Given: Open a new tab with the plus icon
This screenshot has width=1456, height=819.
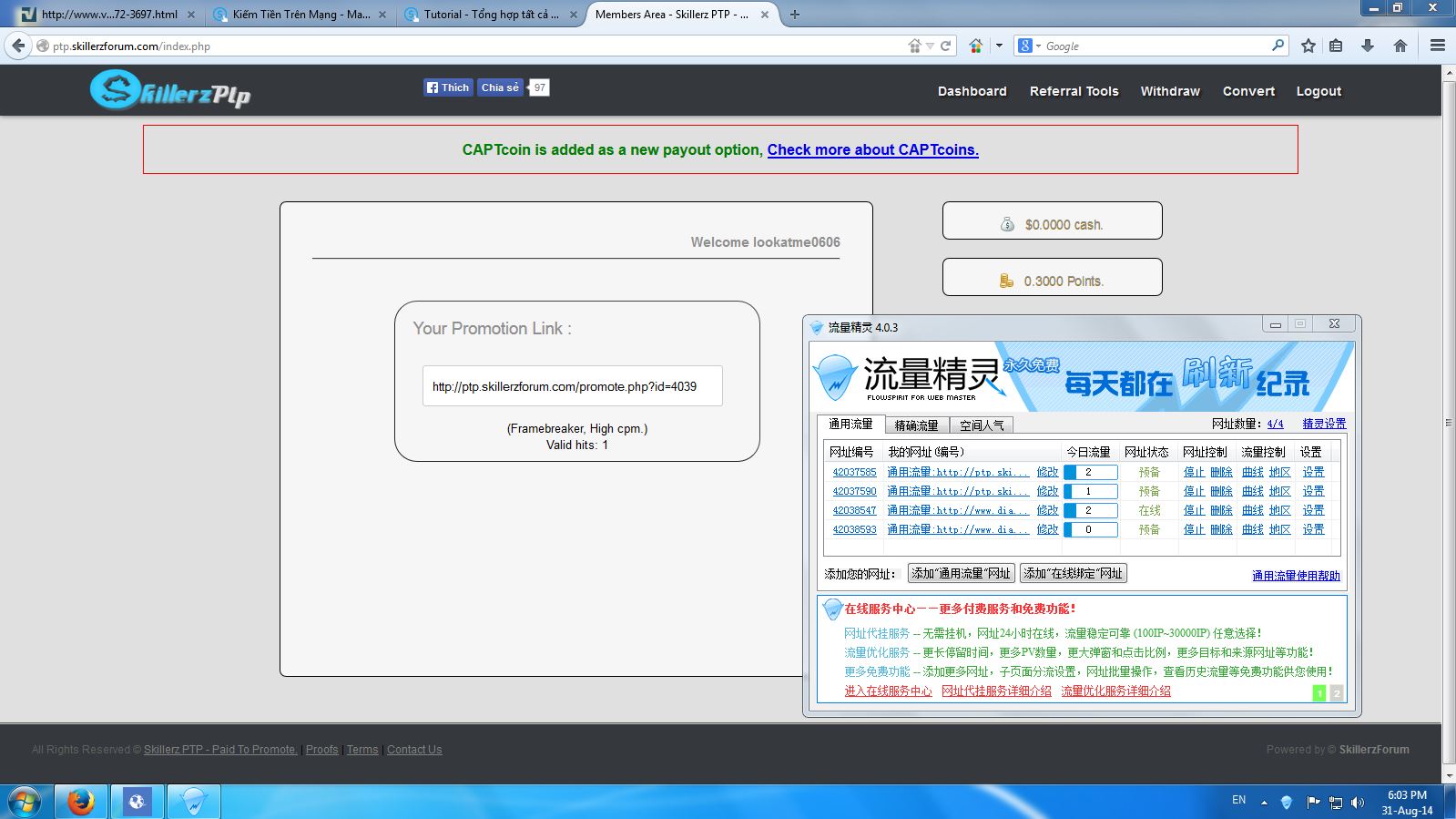Looking at the screenshot, I should [x=795, y=15].
